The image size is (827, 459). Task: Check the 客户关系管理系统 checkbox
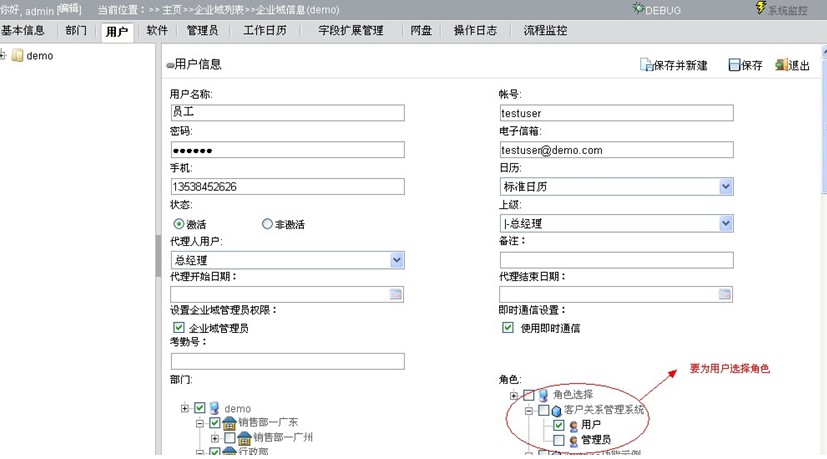pyautogui.click(x=543, y=410)
